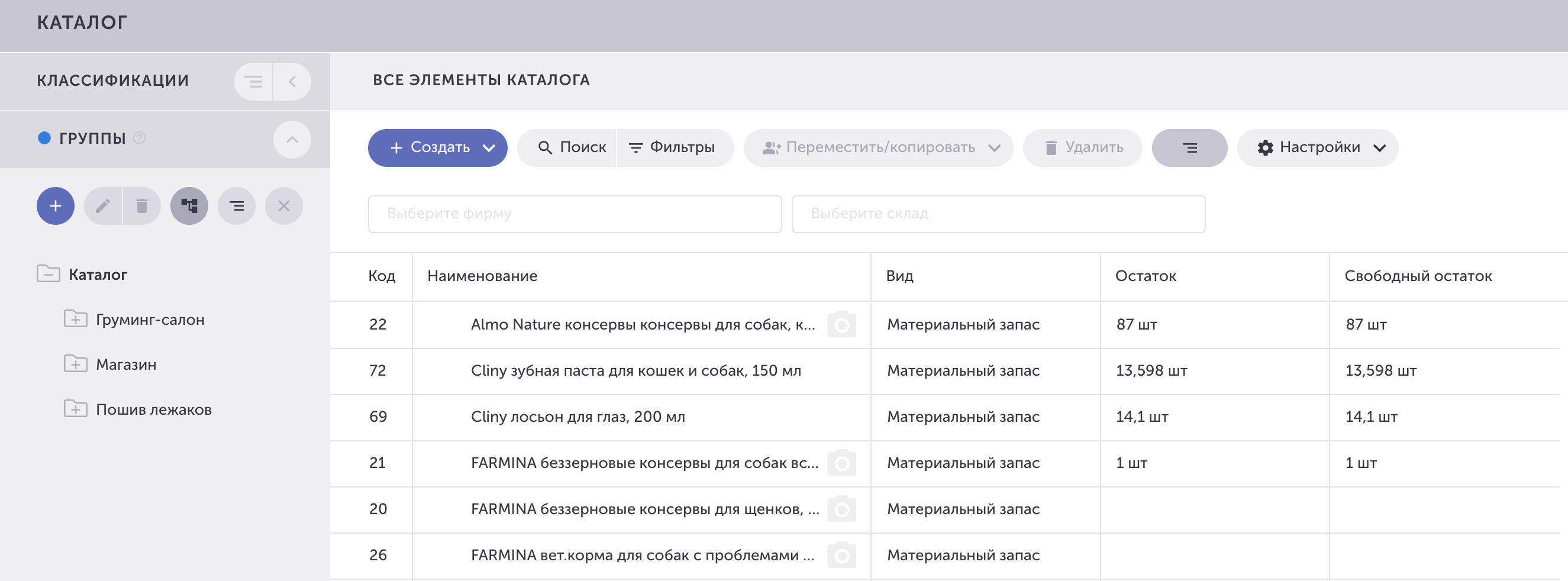Open photo icon for FARMINA щенков row
Screen dimensions: 1568x581
[841, 509]
